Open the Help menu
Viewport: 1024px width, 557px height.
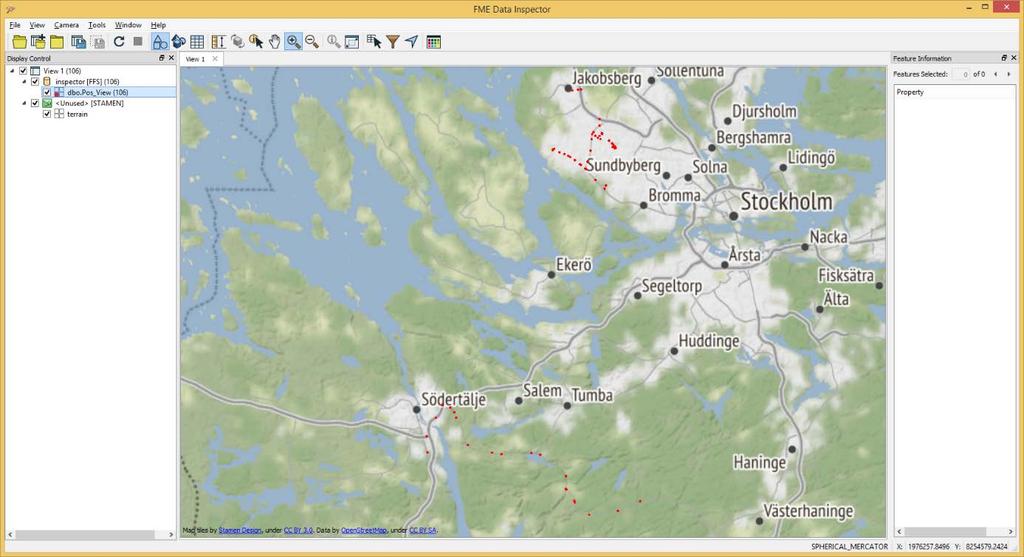158,25
